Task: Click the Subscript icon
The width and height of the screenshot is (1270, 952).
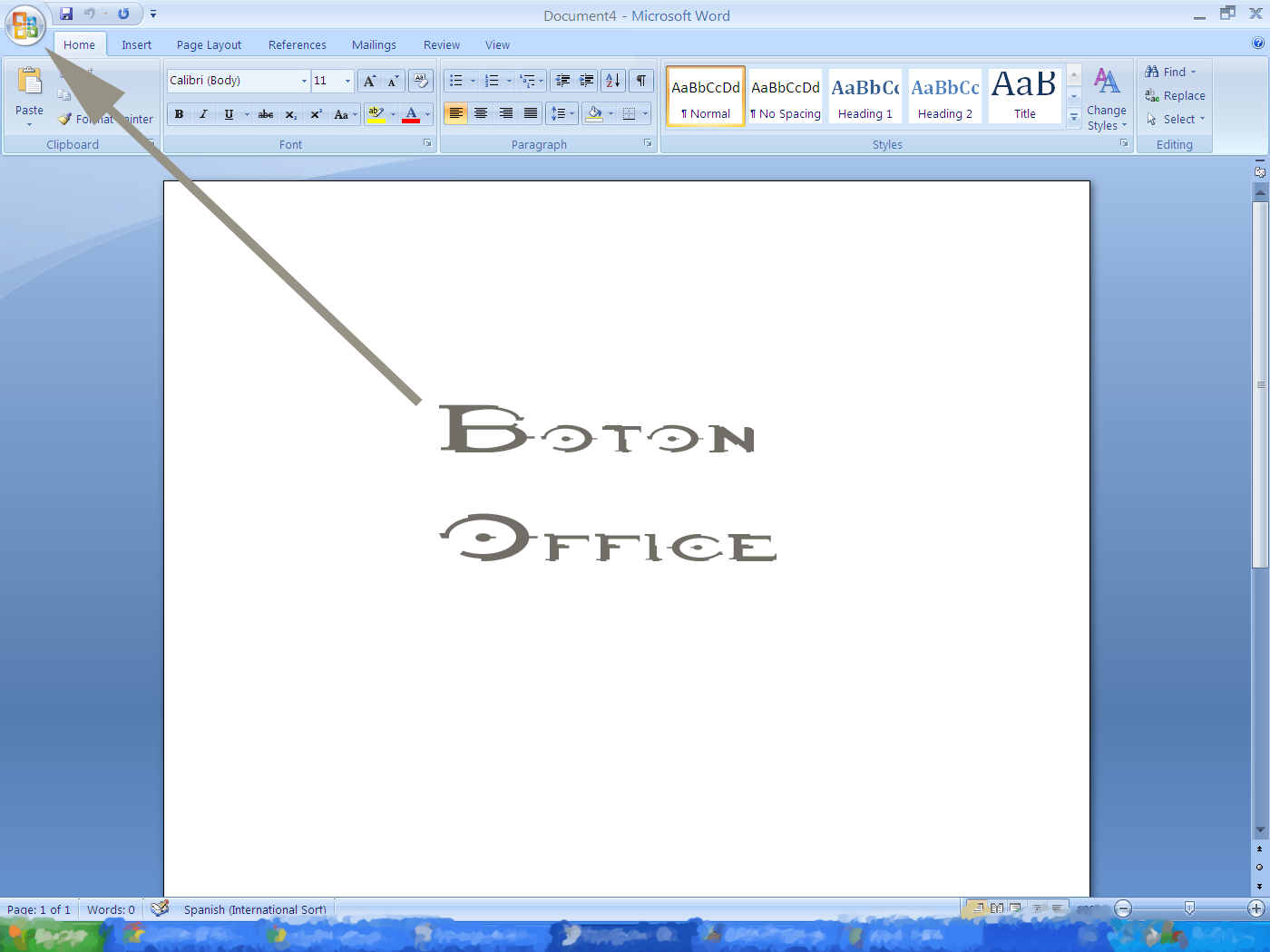Action: 290,114
